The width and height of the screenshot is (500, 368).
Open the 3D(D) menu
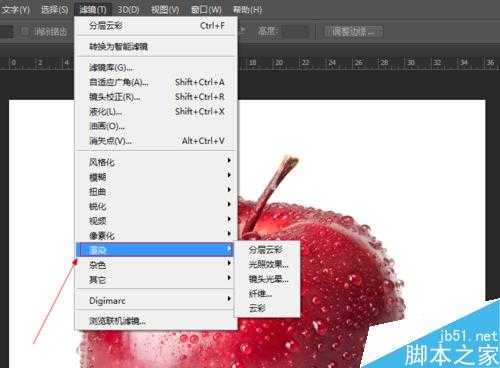pyautogui.click(x=129, y=9)
